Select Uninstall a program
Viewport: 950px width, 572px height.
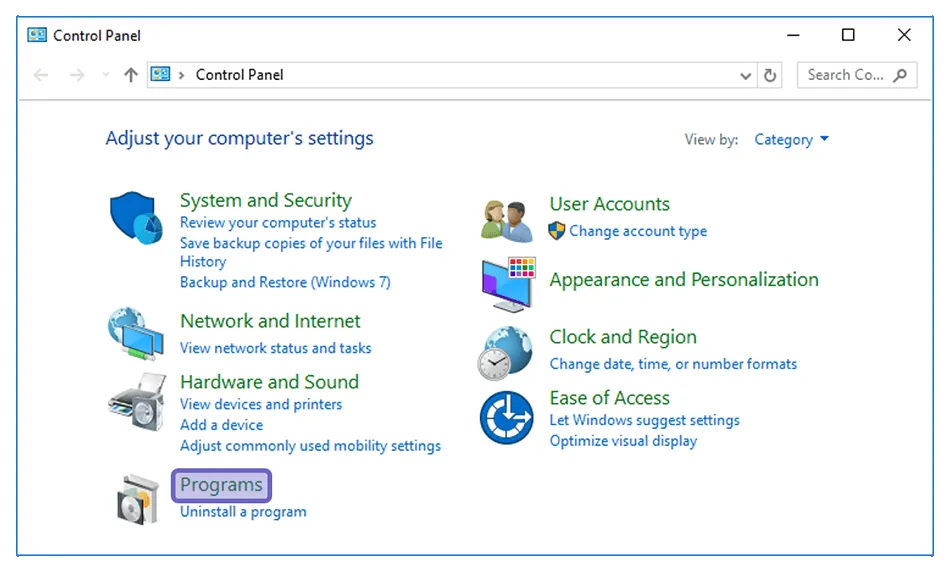coord(243,511)
